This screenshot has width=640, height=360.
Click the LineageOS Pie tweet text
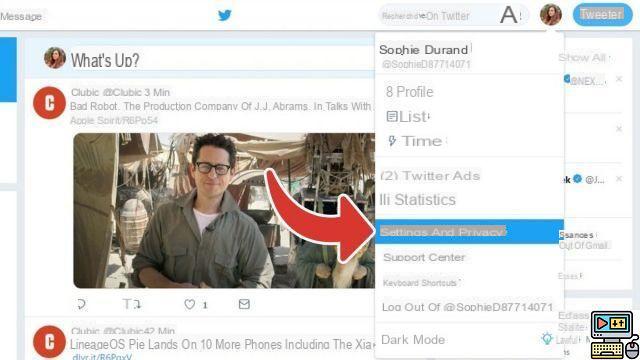pos(222,344)
